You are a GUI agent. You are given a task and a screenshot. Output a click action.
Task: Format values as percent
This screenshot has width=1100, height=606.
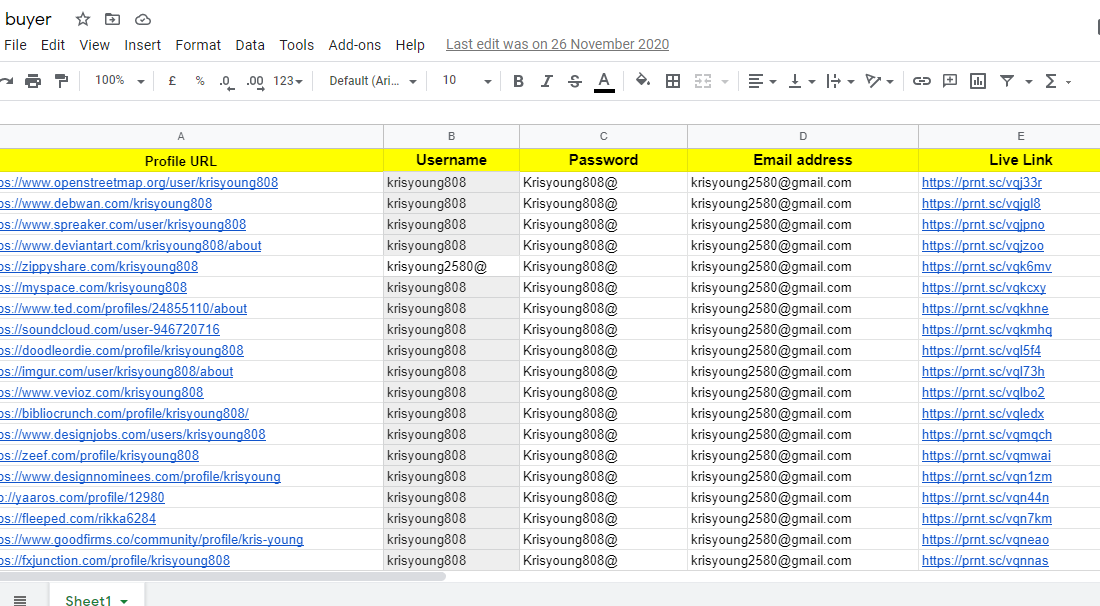tap(197, 81)
